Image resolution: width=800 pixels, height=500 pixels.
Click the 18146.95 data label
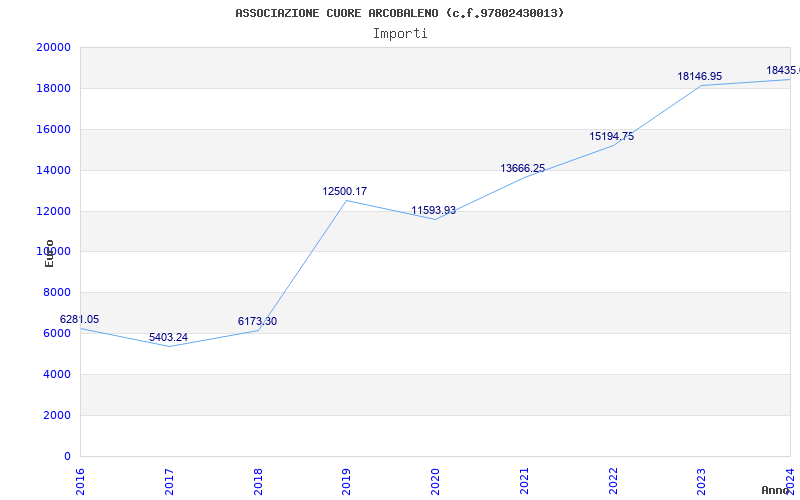(699, 76)
